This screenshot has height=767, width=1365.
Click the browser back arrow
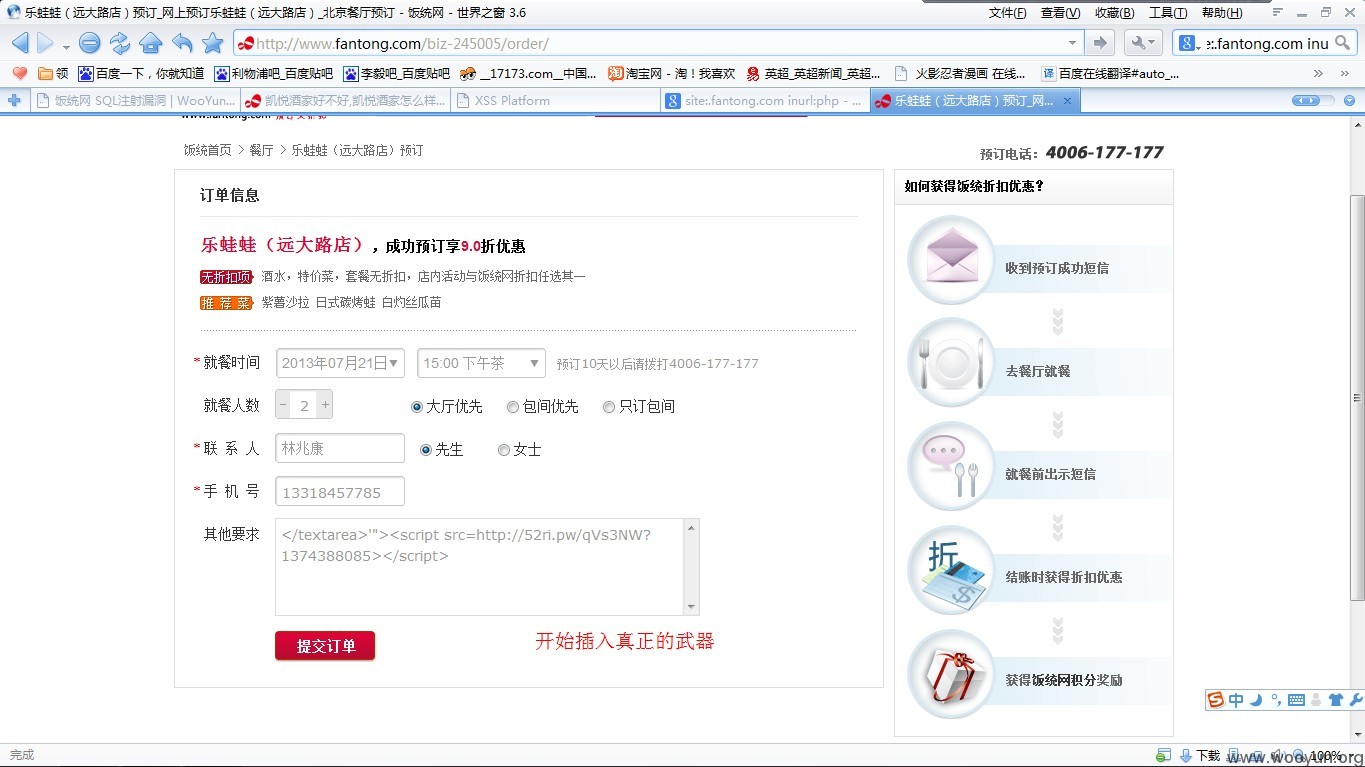coord(19,43)
